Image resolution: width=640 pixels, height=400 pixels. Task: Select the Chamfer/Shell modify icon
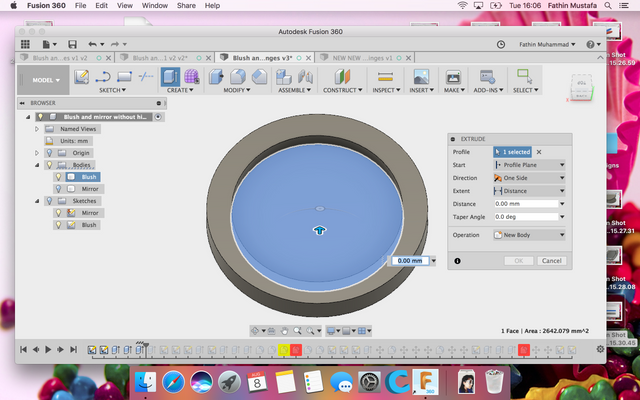tap(259, 77)
